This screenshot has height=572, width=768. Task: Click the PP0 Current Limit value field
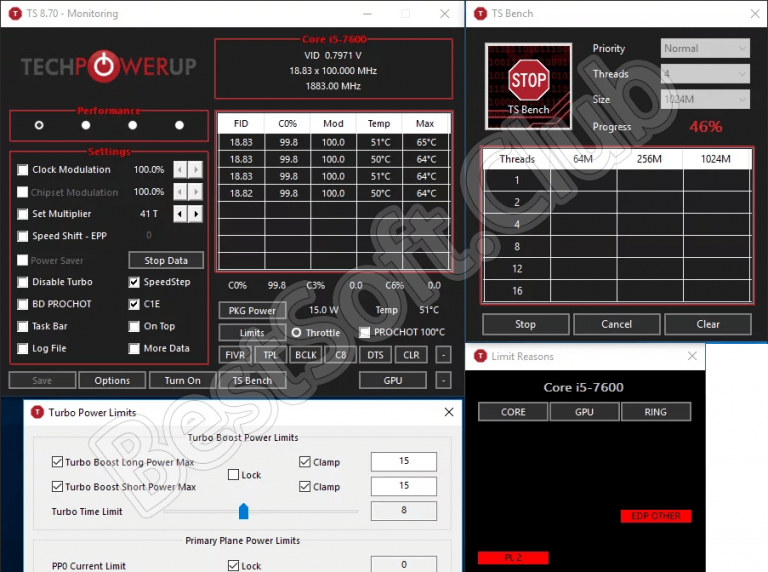pos(404,564)
